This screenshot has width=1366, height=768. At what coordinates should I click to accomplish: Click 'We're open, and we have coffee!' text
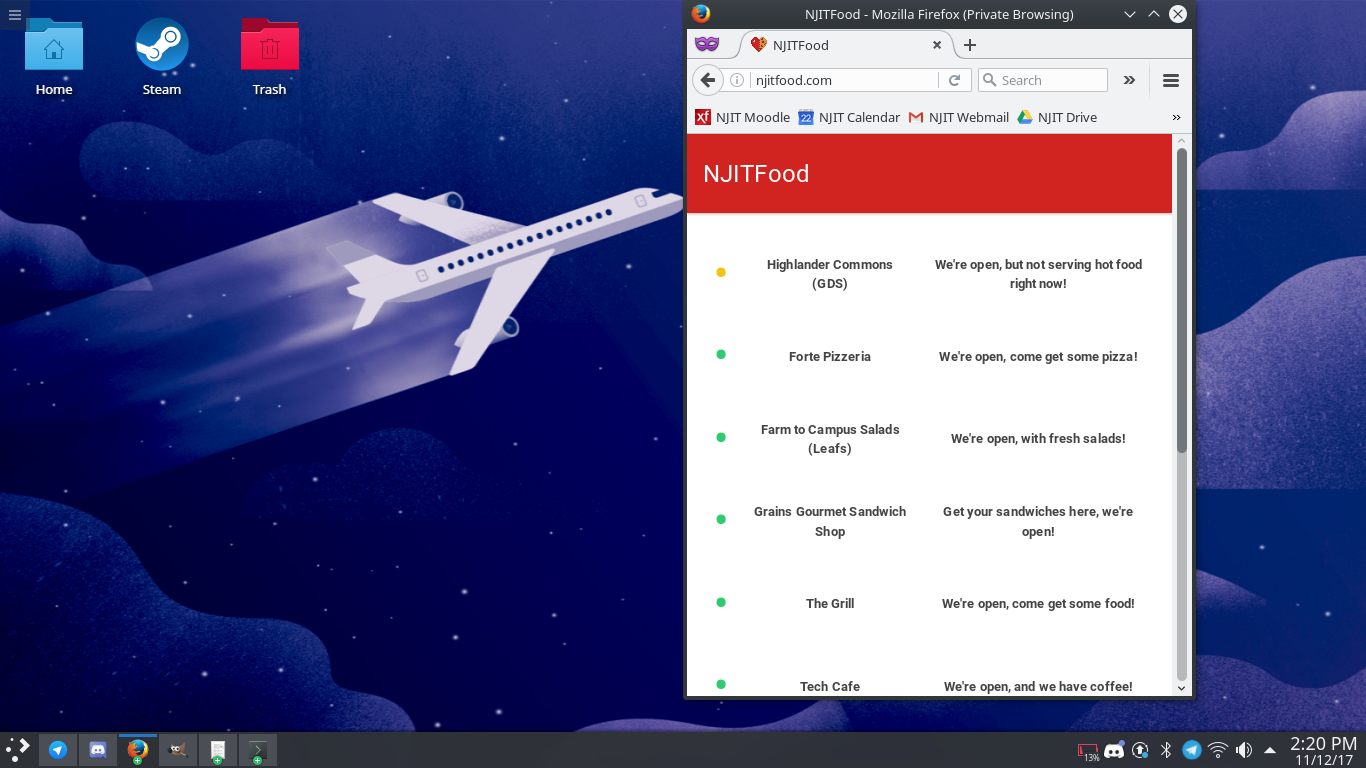click(x=1038, y=686)
